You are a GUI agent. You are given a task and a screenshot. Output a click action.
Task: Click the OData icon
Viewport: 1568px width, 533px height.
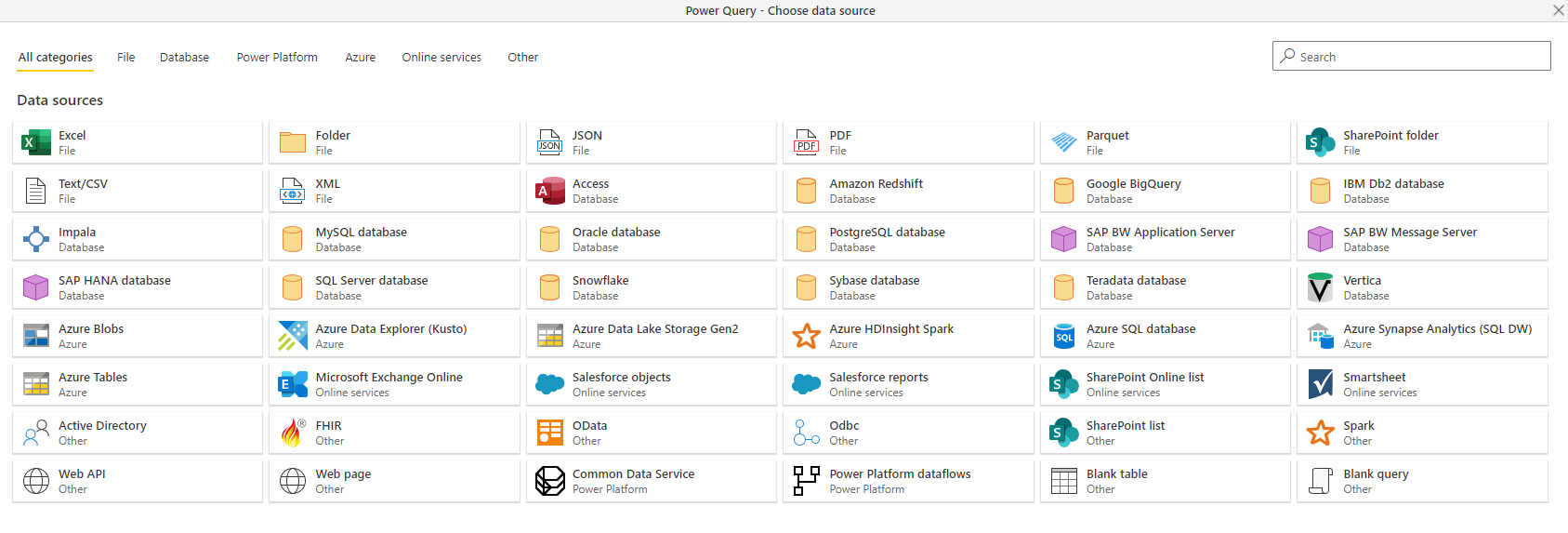pos(549,433)
